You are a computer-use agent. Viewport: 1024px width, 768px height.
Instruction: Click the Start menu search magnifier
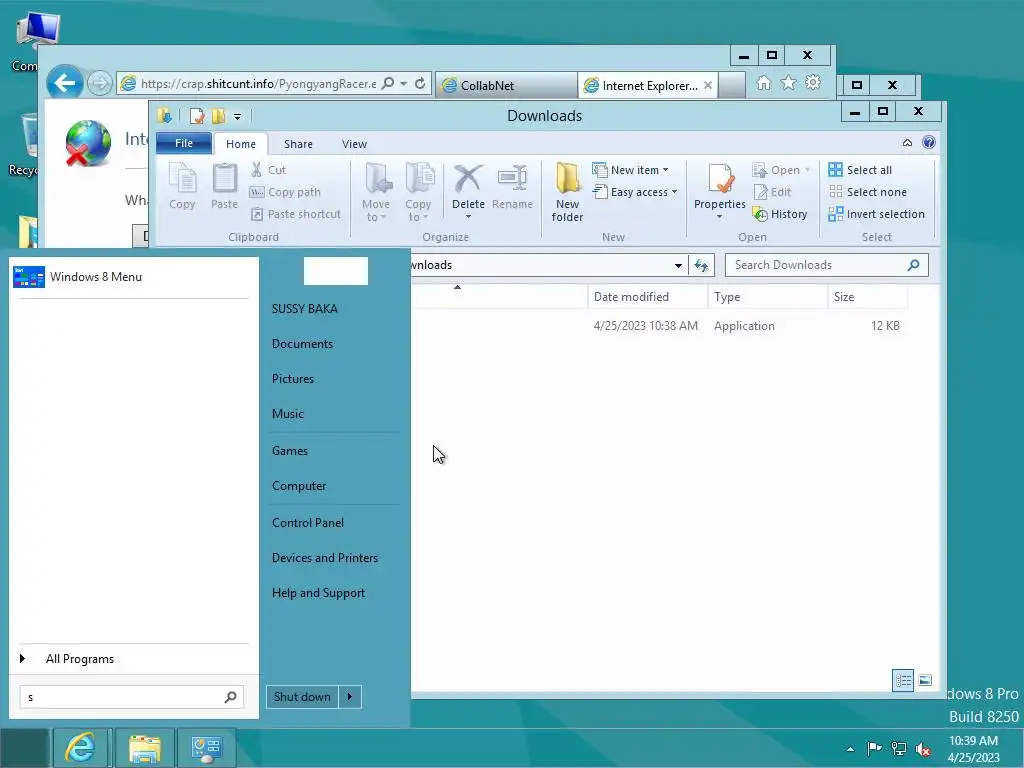[x=230, y=697]
